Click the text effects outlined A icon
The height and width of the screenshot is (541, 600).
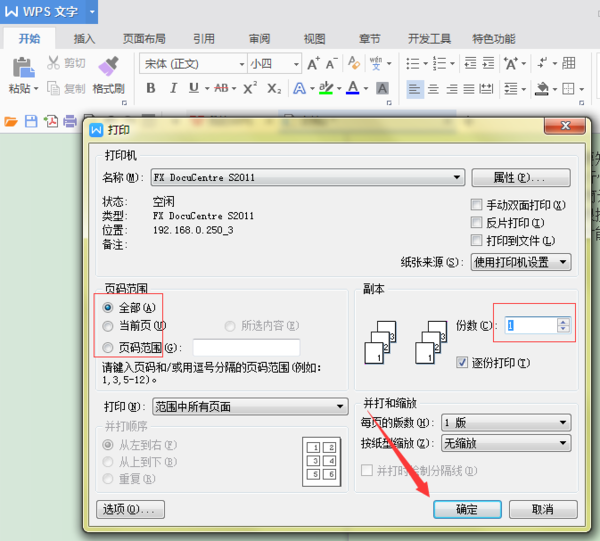(299, 88)
